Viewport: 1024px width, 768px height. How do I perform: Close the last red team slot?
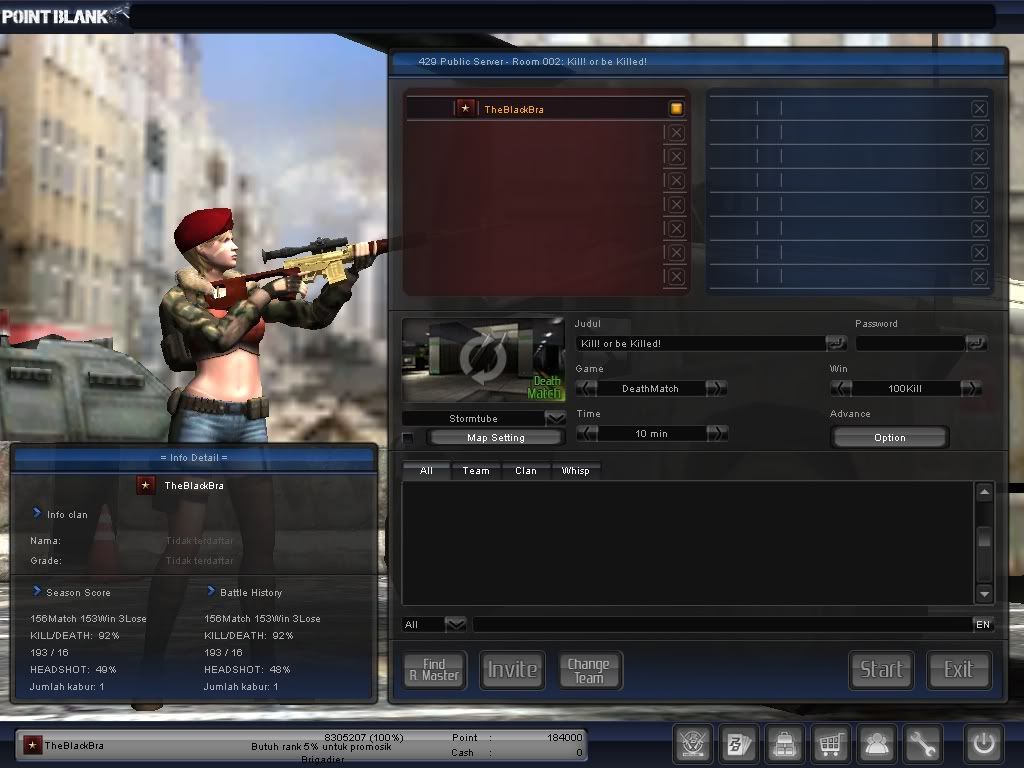676,276
